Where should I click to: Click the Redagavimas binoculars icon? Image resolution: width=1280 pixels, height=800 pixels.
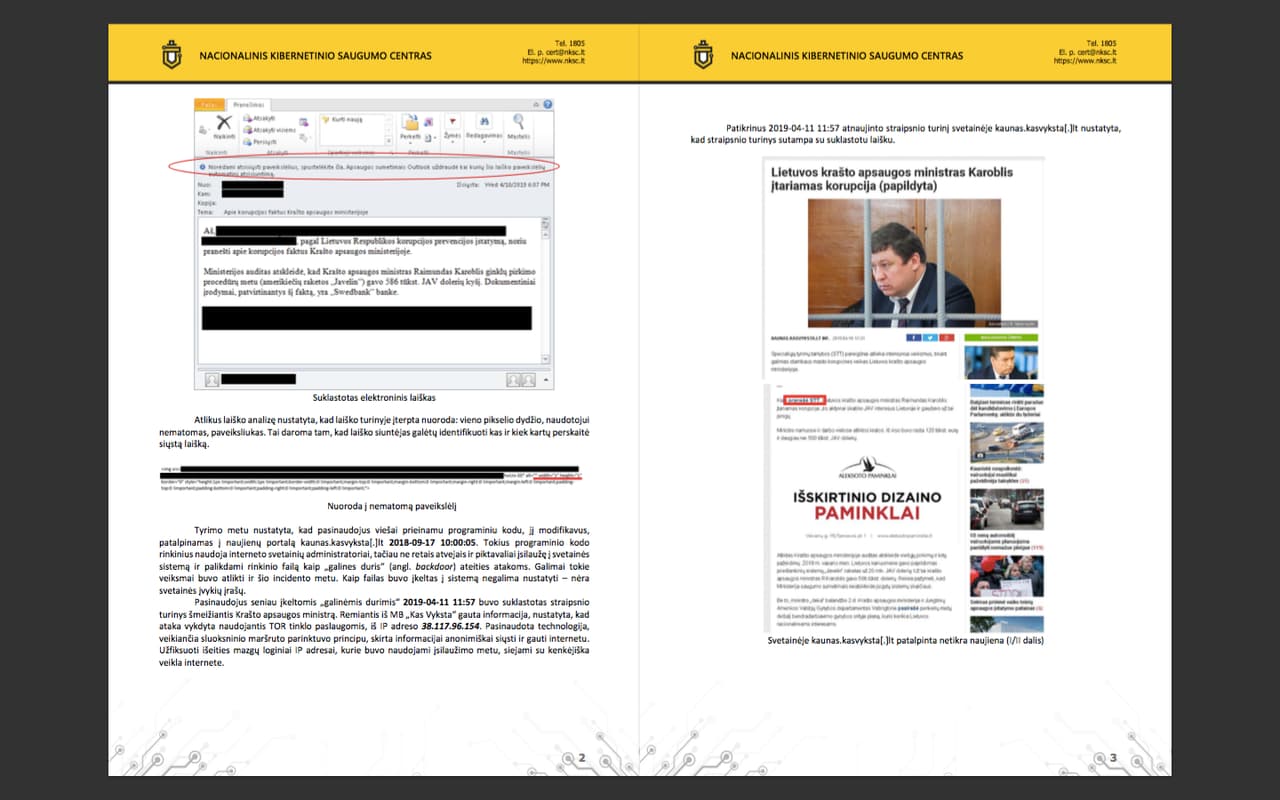tap(484, 122)
